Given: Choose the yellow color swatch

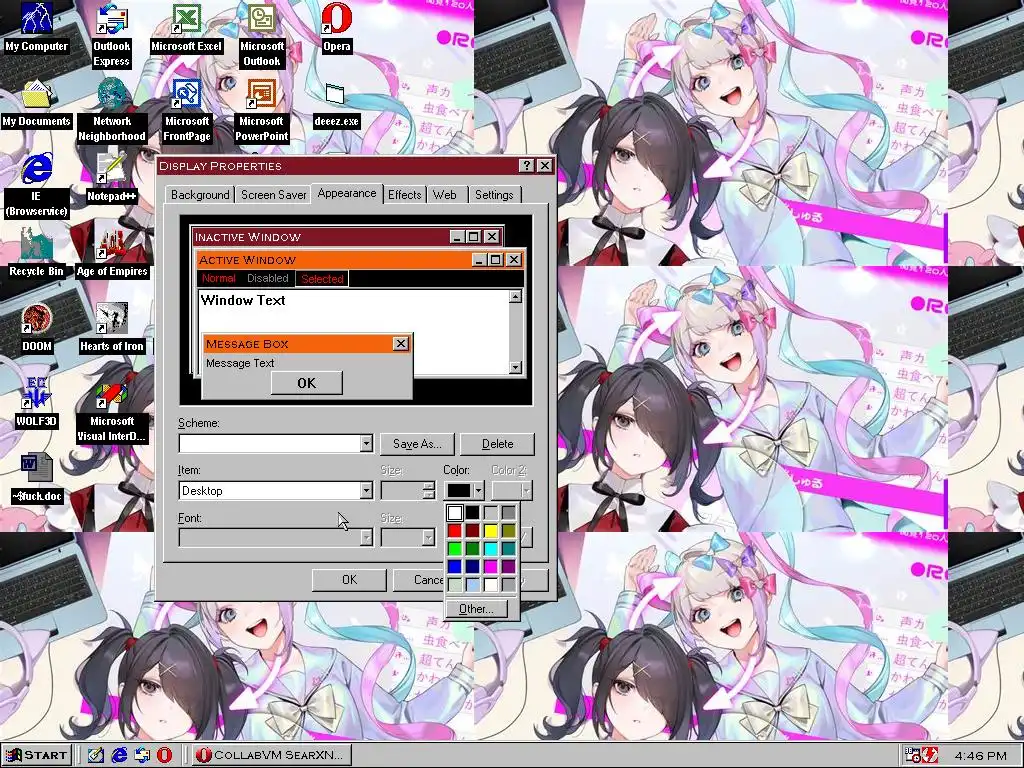Looking at the screenshot, I should 490,531.
